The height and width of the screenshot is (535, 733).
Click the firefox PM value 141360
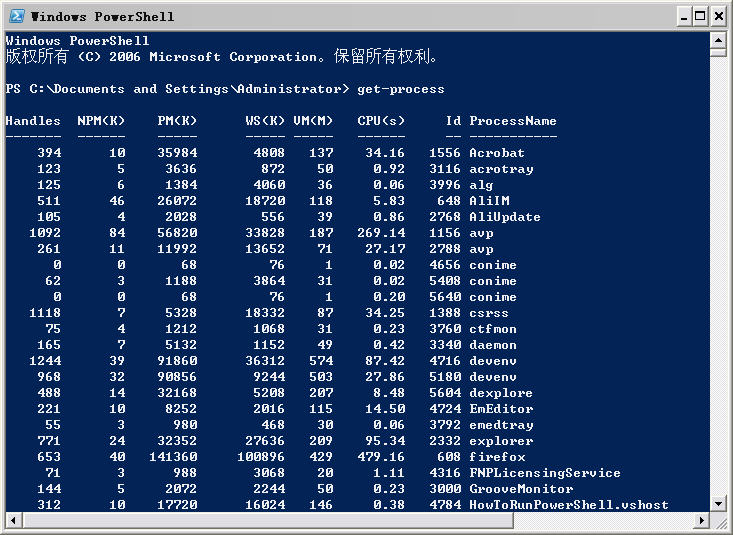(173, 456)
